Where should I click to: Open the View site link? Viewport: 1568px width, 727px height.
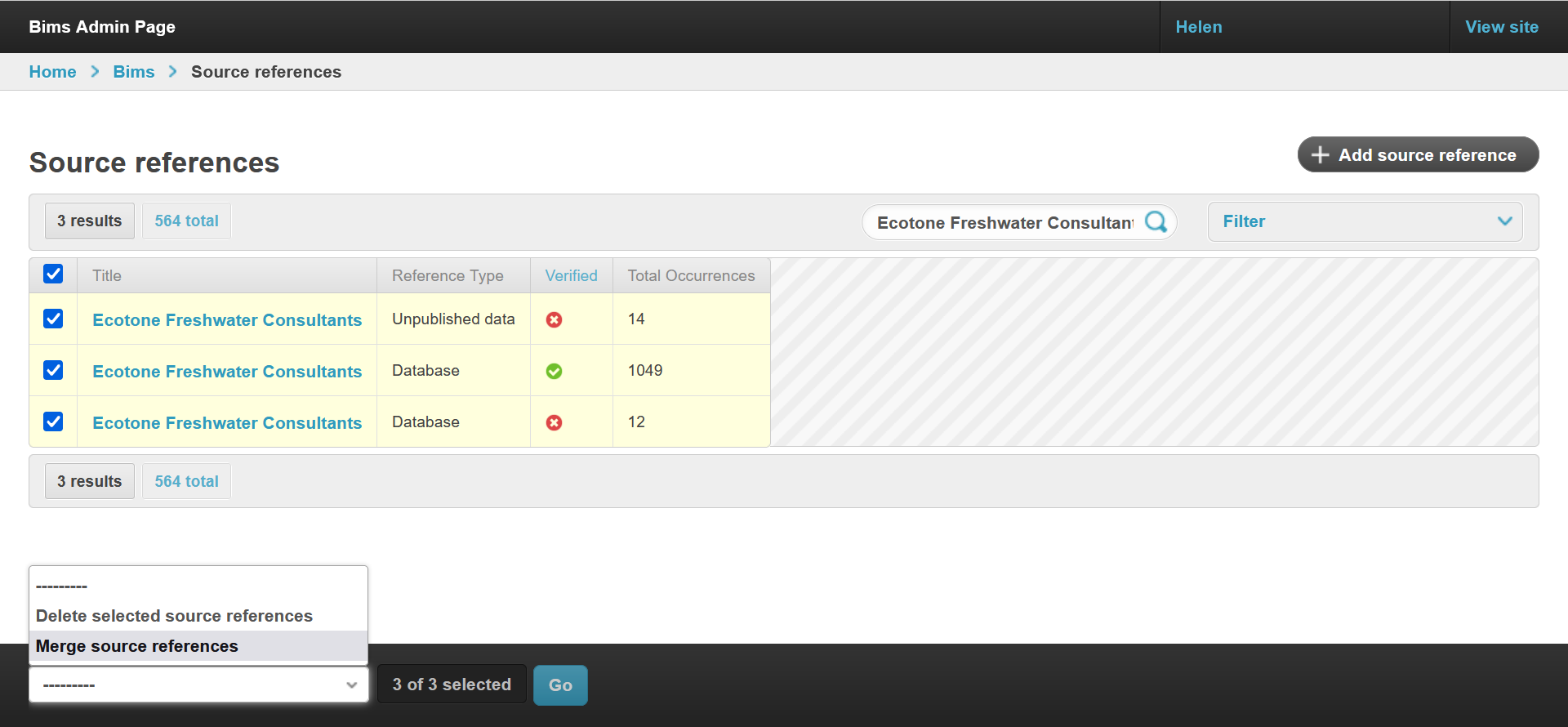(x=1502, y=27)
